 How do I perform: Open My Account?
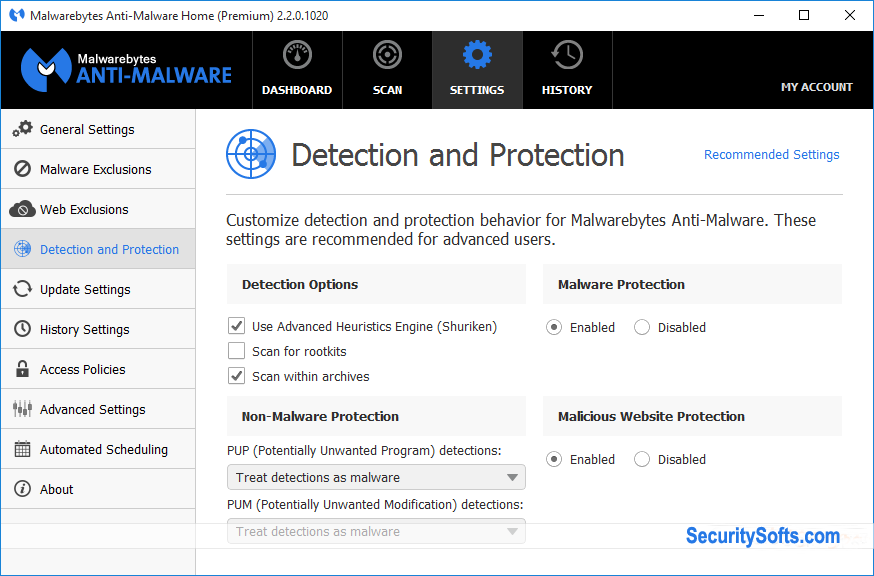(x=817, y=87)
